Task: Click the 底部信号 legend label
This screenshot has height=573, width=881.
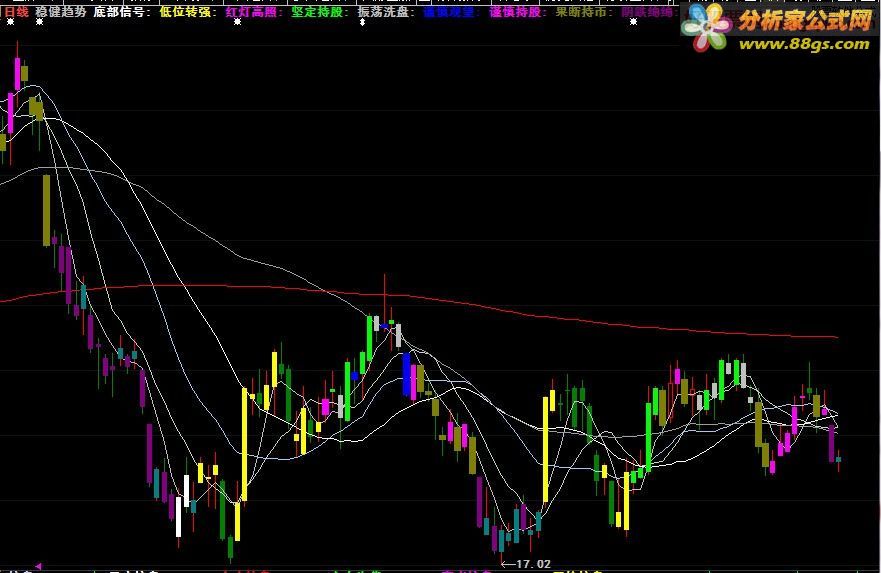Action: click(122, 12)
